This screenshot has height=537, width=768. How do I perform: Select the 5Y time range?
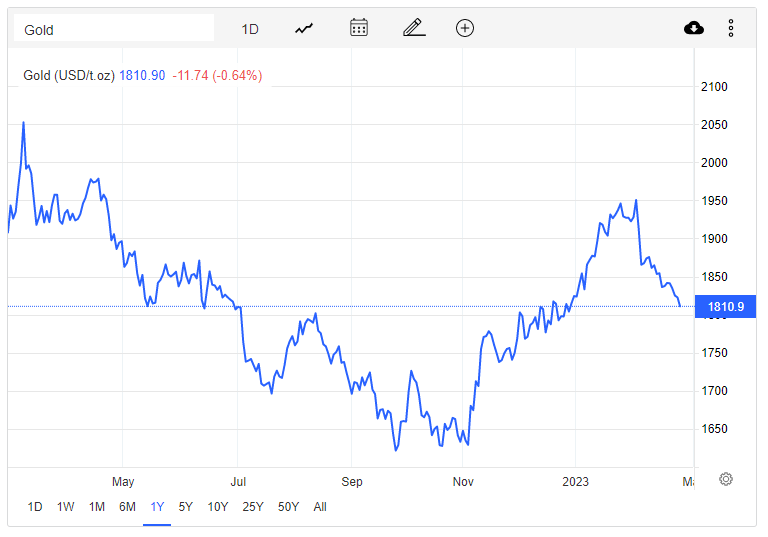186,507
